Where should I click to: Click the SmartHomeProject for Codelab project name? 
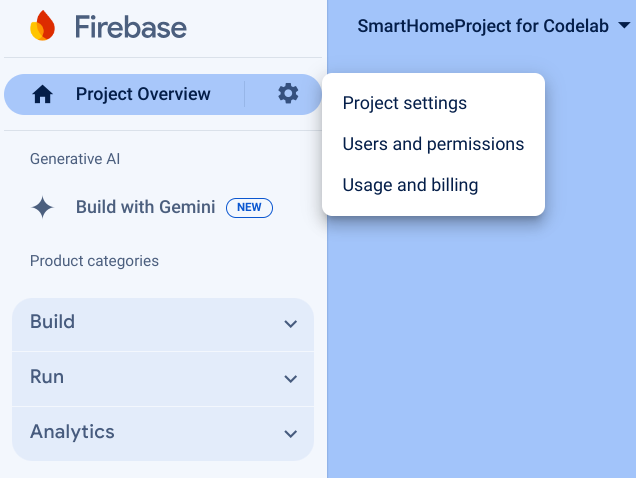point(483,26)
